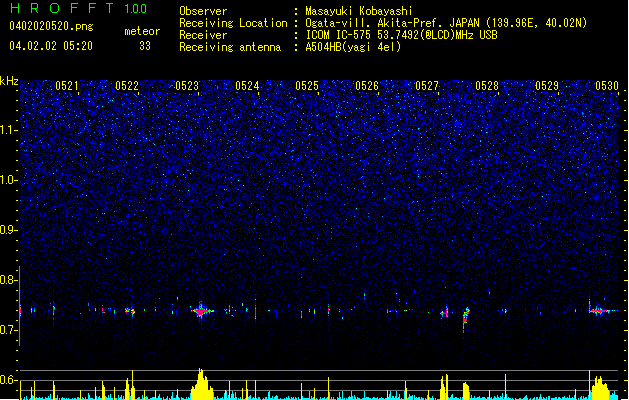Click the meteor count label

pos(142,31)
